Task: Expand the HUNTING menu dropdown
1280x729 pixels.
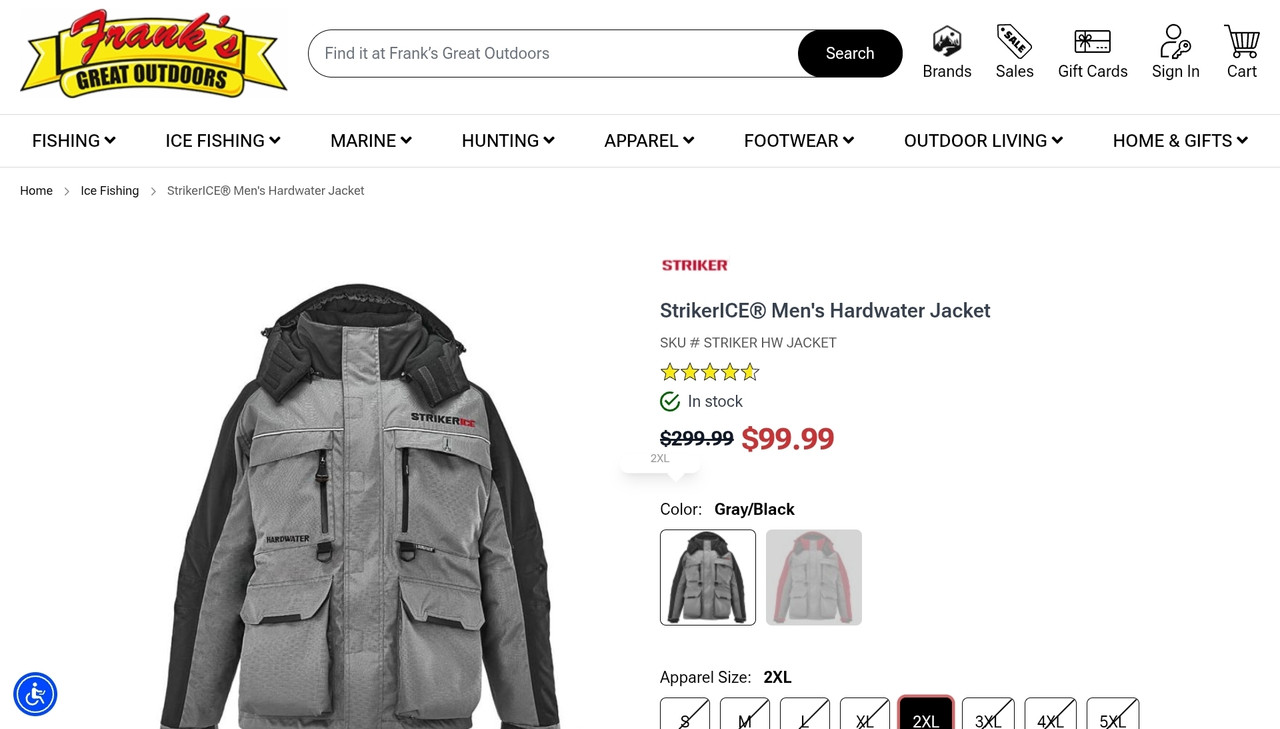Action: (508, 141)
